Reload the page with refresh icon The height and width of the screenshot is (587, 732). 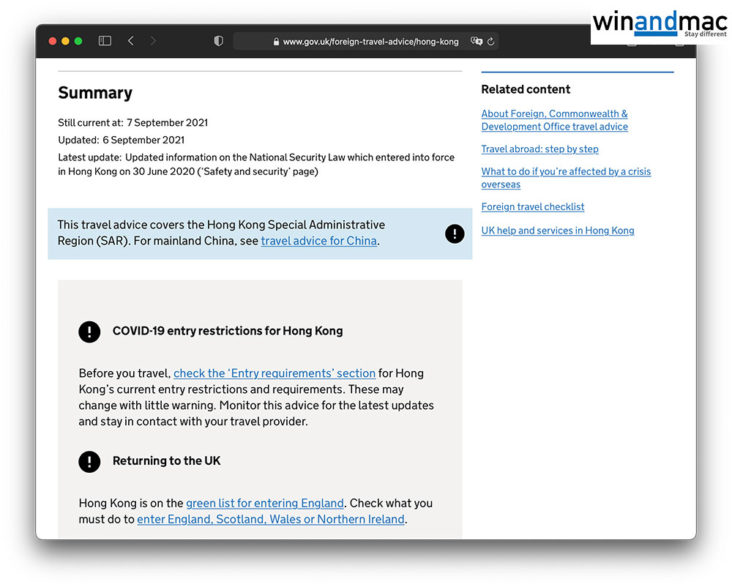[491, 41]
